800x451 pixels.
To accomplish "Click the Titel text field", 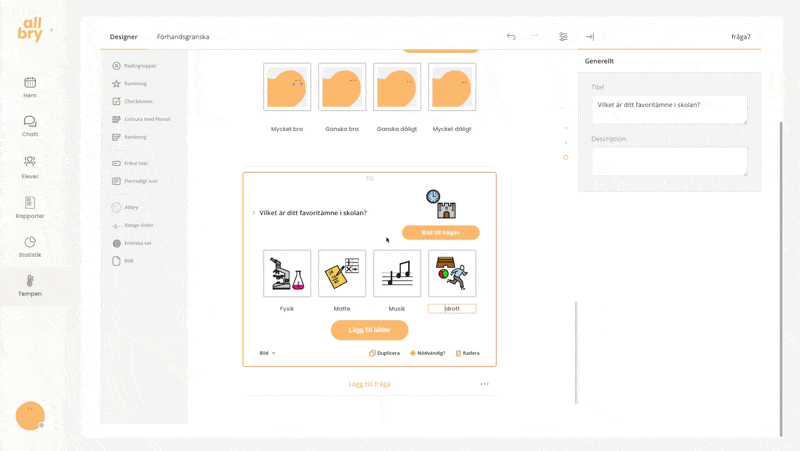I will pyautogui.click(x=669, y=109).
